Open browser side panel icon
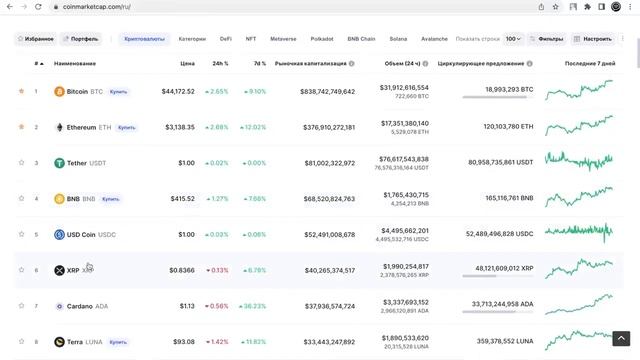 pos(602,7)
